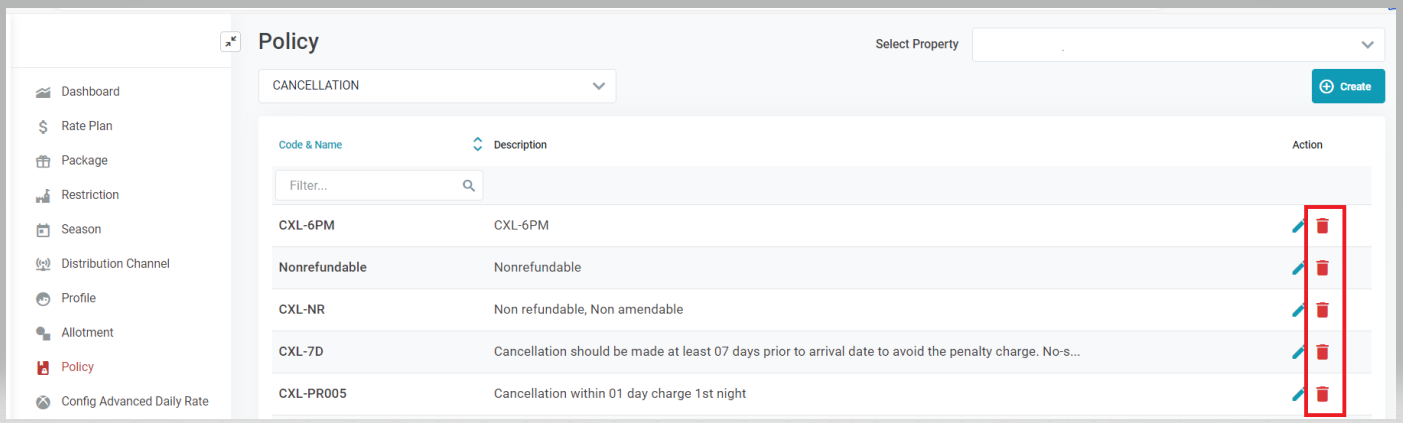
Task: Delete the CXL-PR005 policy
Action: pos(1322,394)
